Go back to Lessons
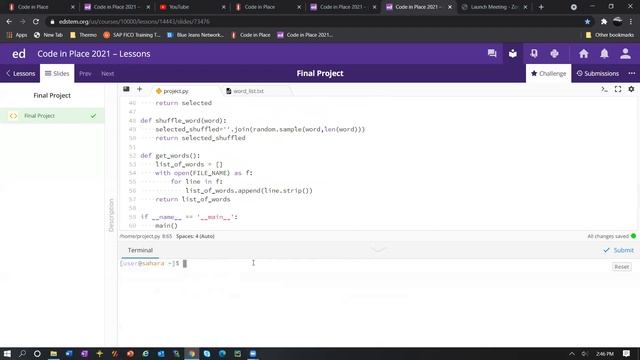This screenshot has height=360, width=640. pyautogui.click(x=20, y=73)
